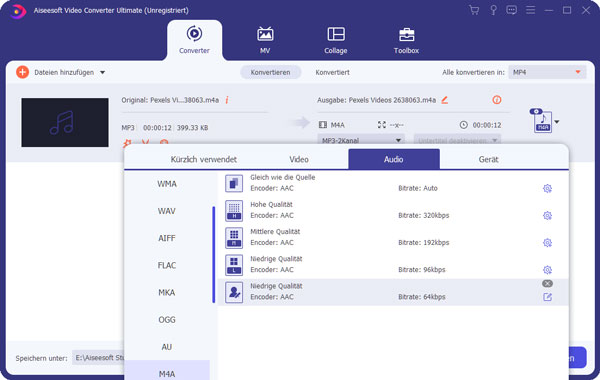
Task: Click the output duration clock icon
Action: coord(463,125)
